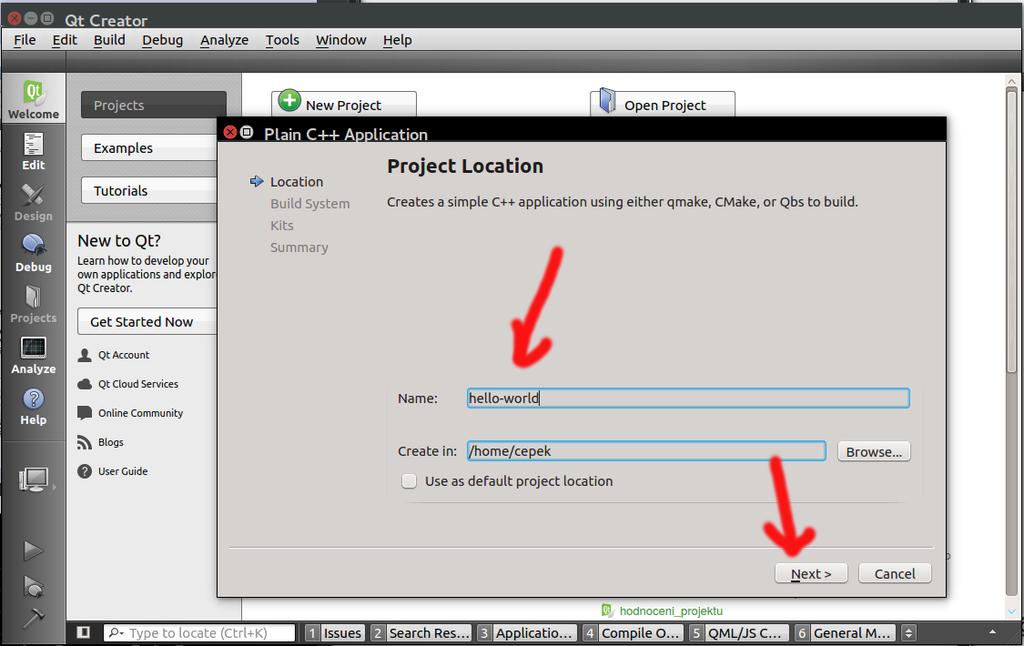Open Help mode in sidebar
The image size is (1024, 646).
tap(33, 406)
